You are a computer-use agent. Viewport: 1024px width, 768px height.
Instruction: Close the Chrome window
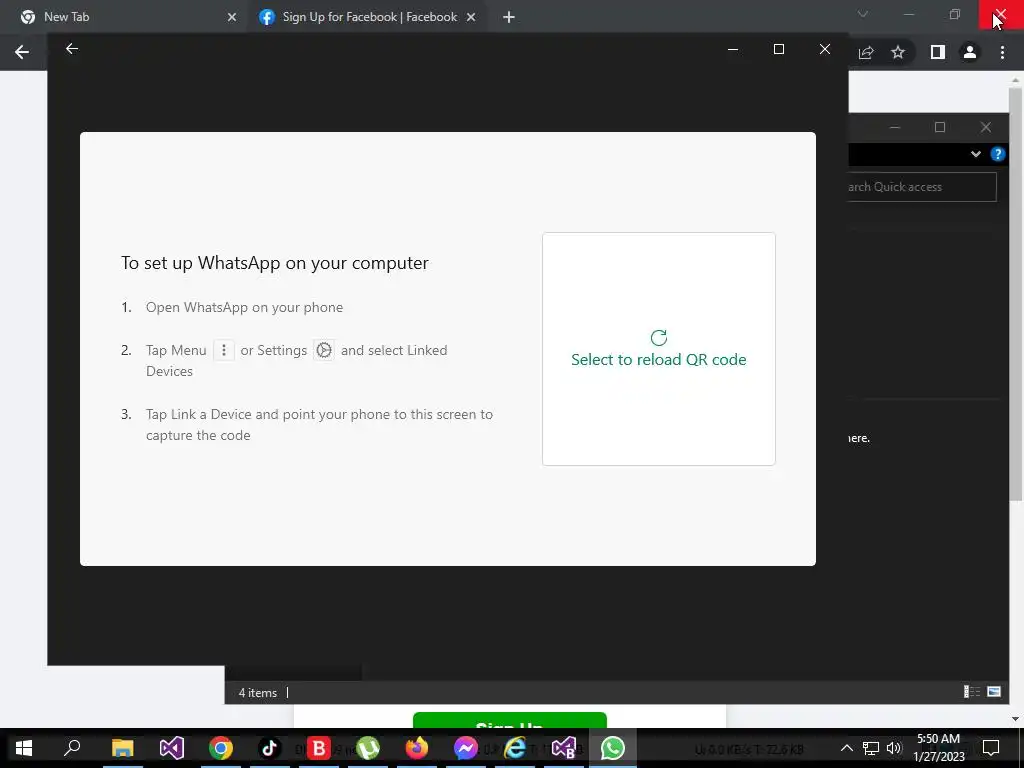(x=1000, y=14)
